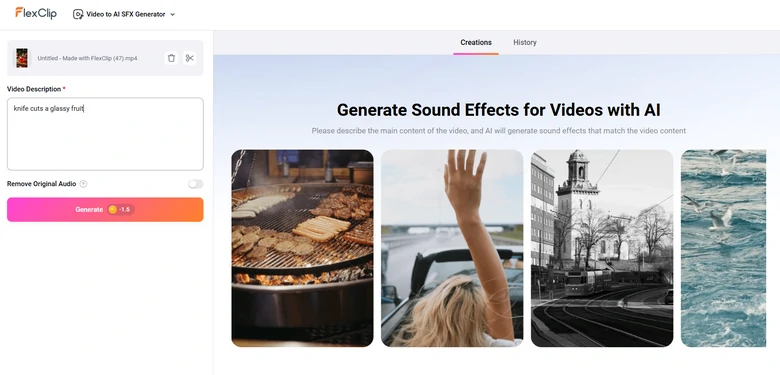The image size is (780, 375).
Task: Open the black-and-white tram street sample
Action: (x=602, y=248)
